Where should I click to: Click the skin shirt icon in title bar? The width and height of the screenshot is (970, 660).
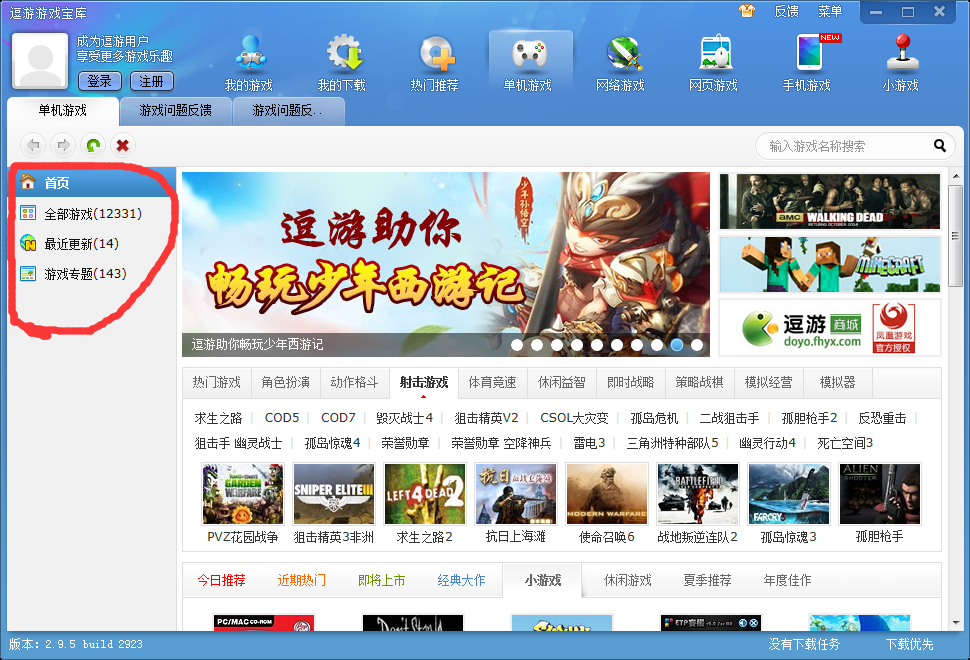(747, 11)
